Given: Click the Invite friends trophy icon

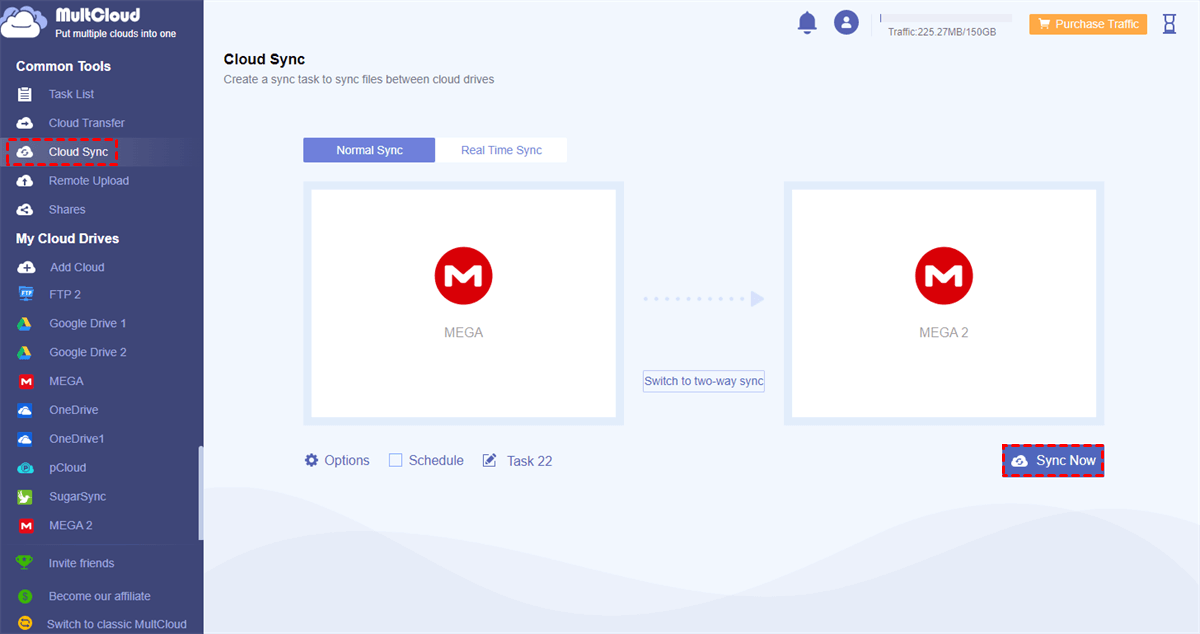Looking at the screenshot, I should click(x=25, y=563).
